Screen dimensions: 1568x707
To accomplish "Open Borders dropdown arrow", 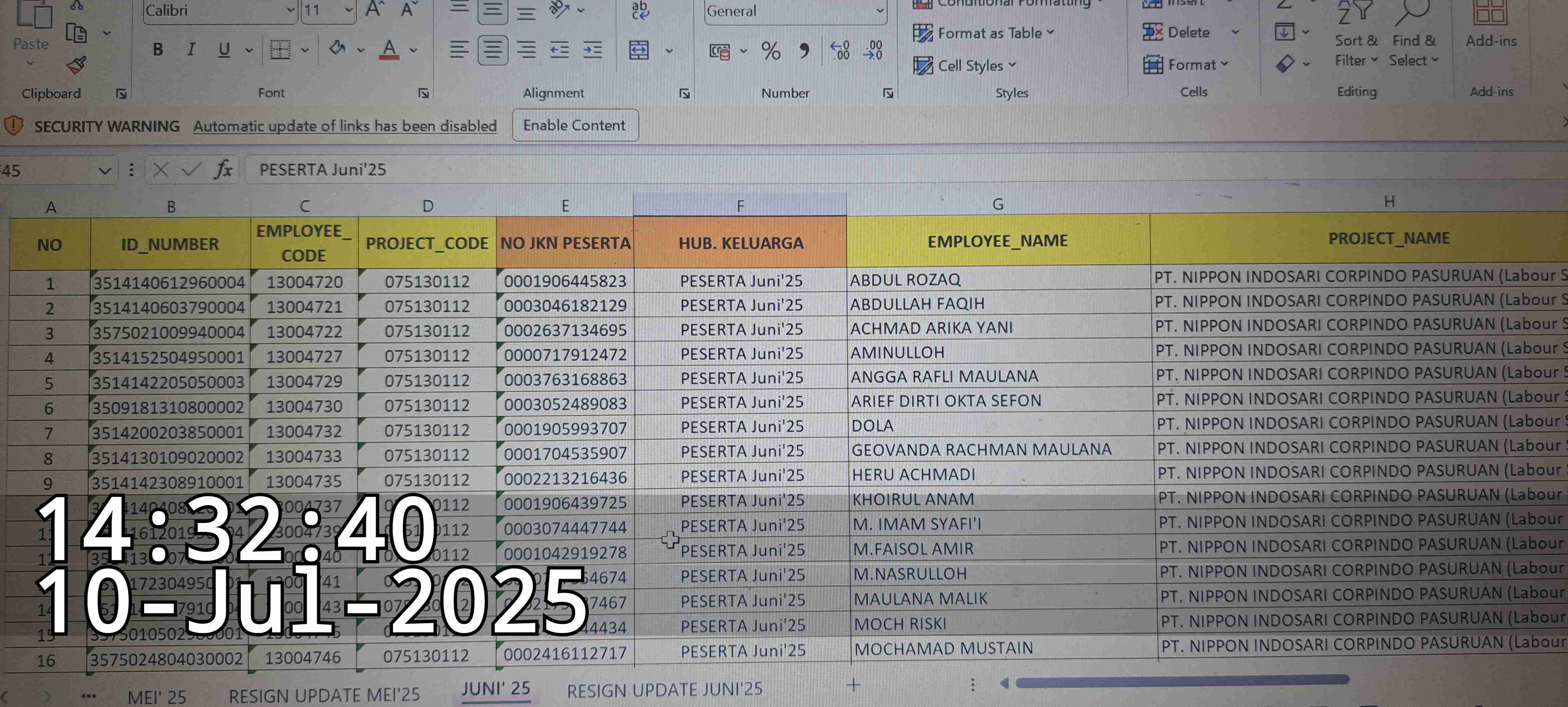I will click(x=305, y=50).
